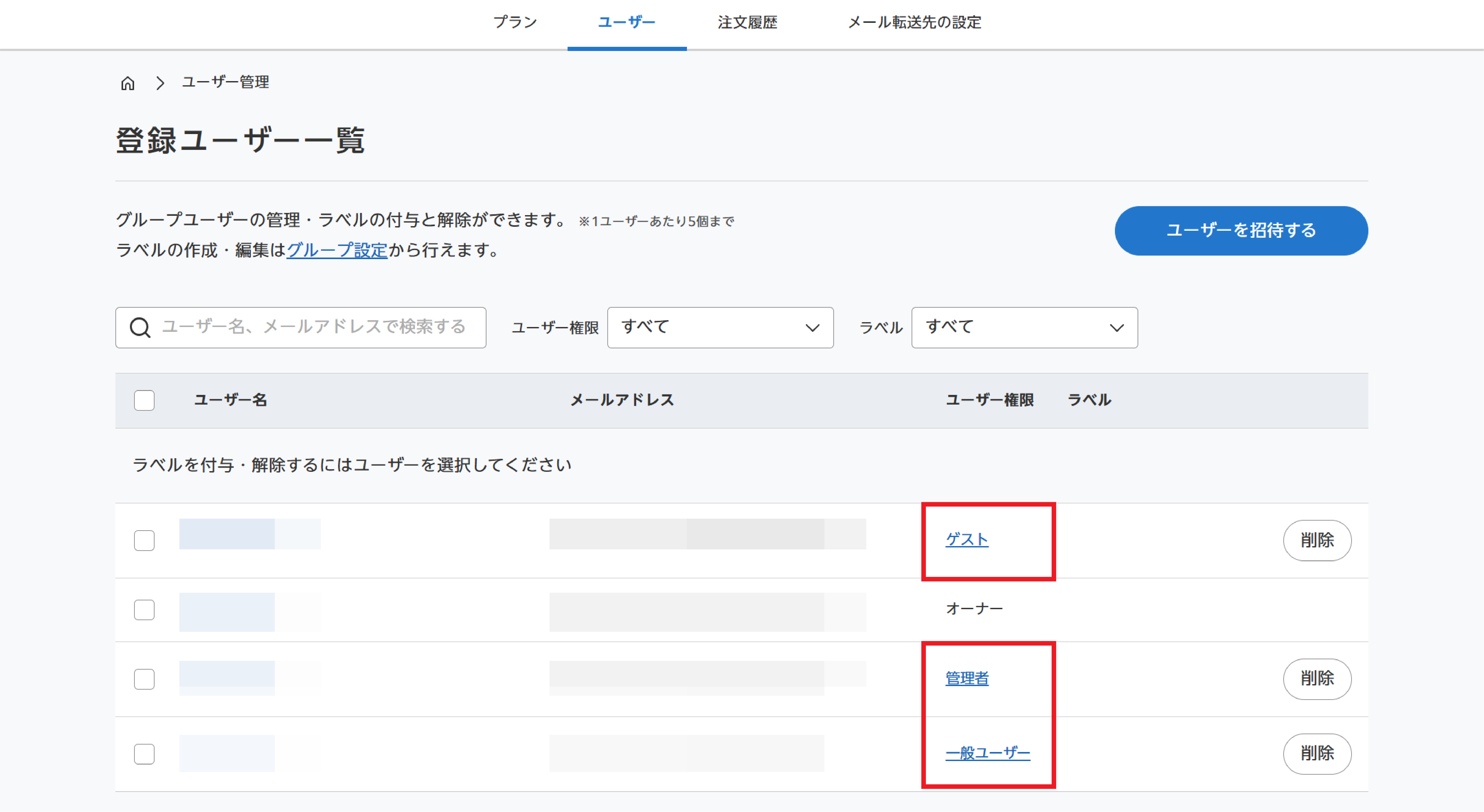This screenshot has width=1484, height=812.
Task: Click the search magnifier icon
Action: (140, 328)
